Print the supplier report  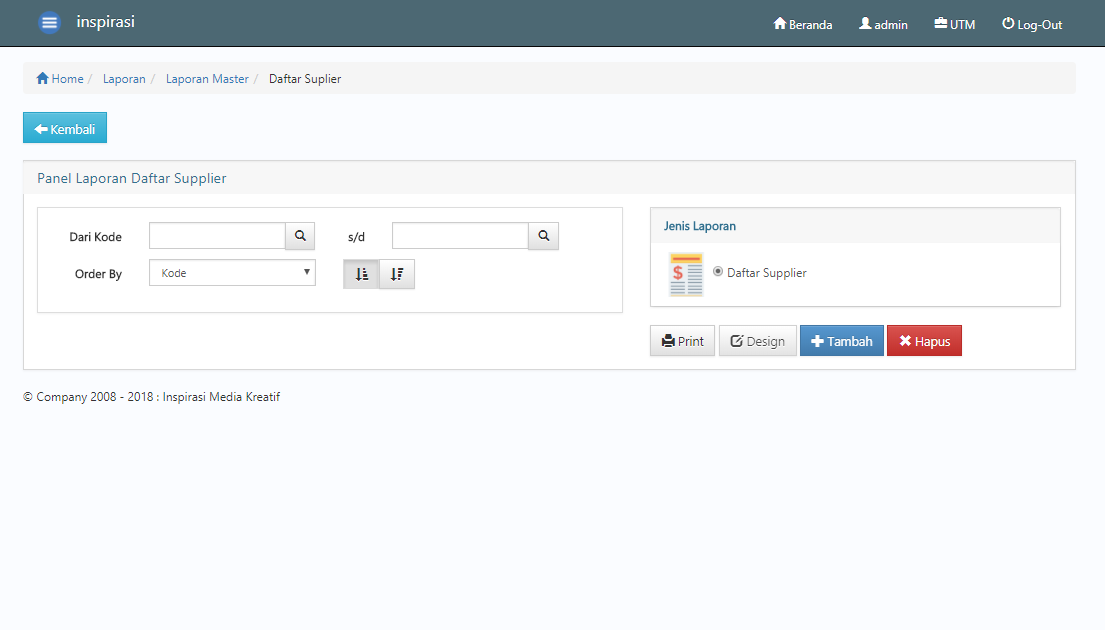[682, 341]
